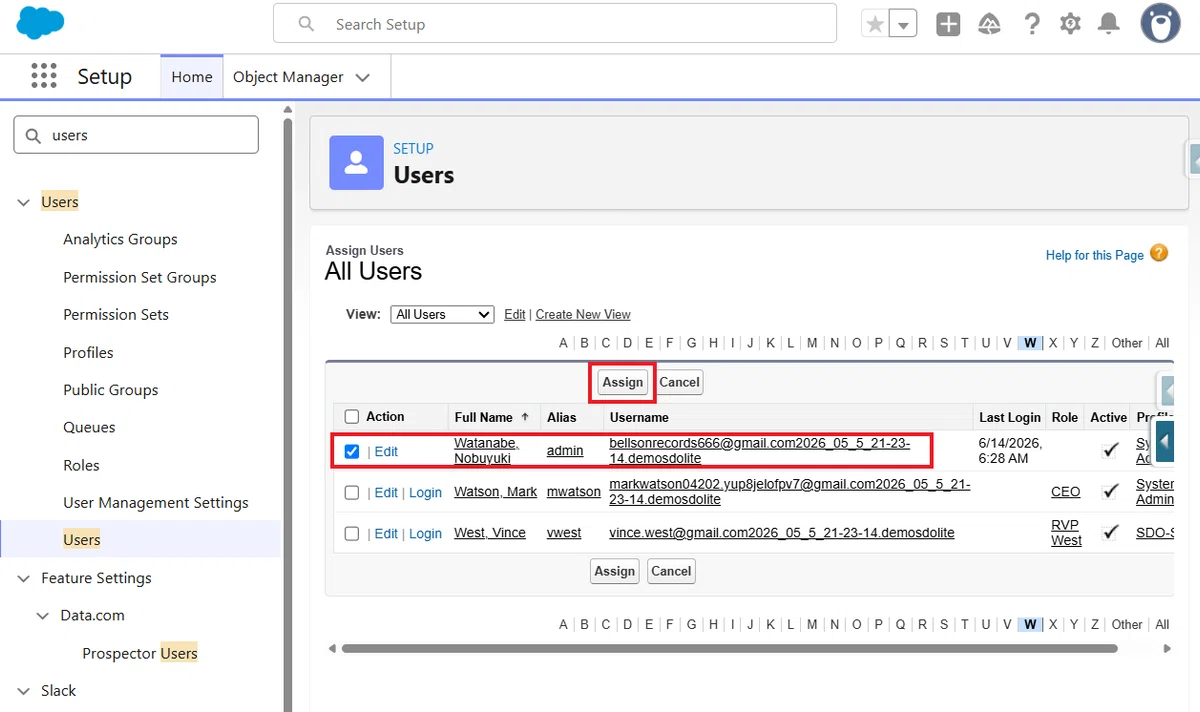Open User Management Settings
Screen dimensions: 1200x712
tap(156, 502)
